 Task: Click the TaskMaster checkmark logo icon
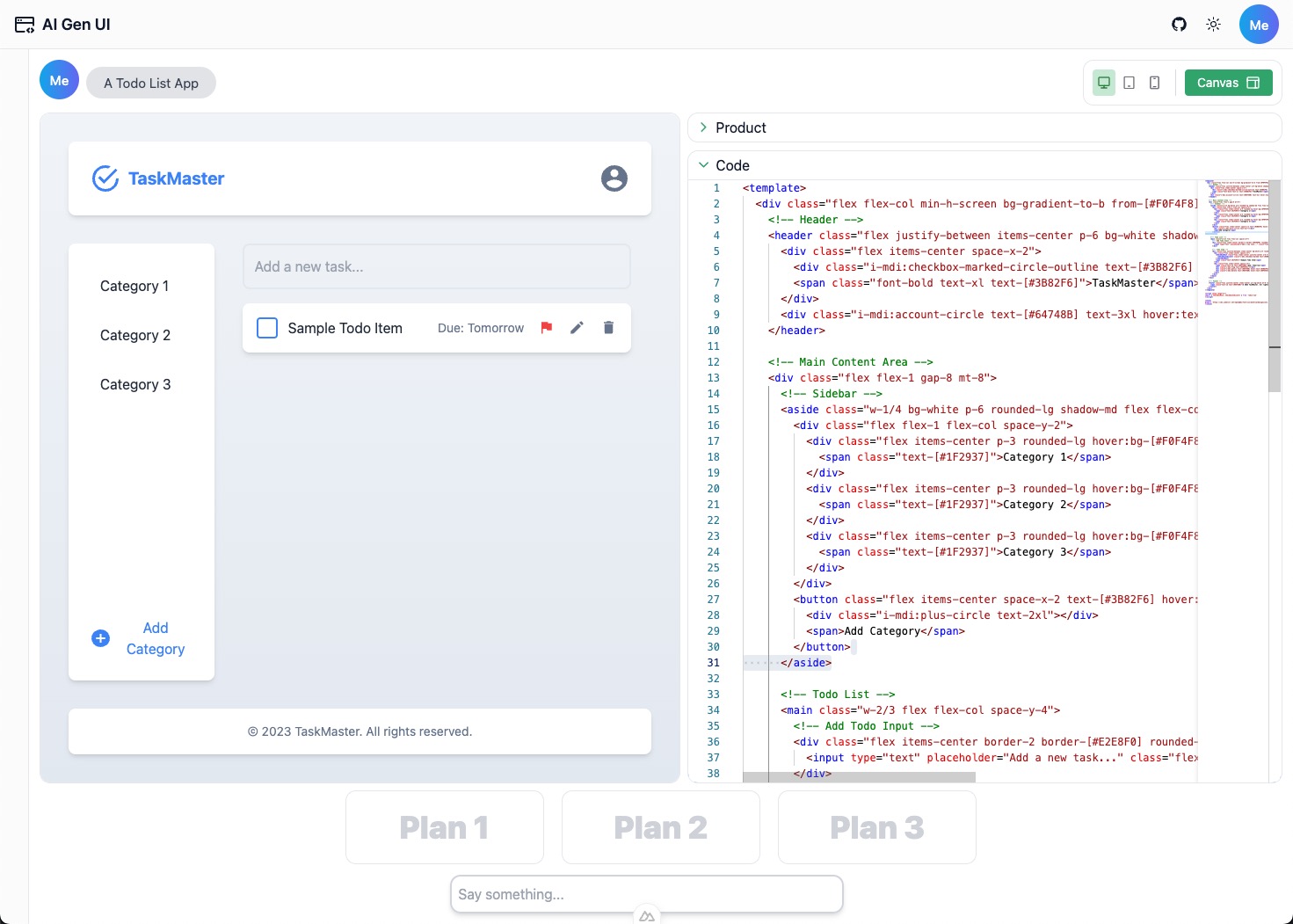(x=105, y=178)
